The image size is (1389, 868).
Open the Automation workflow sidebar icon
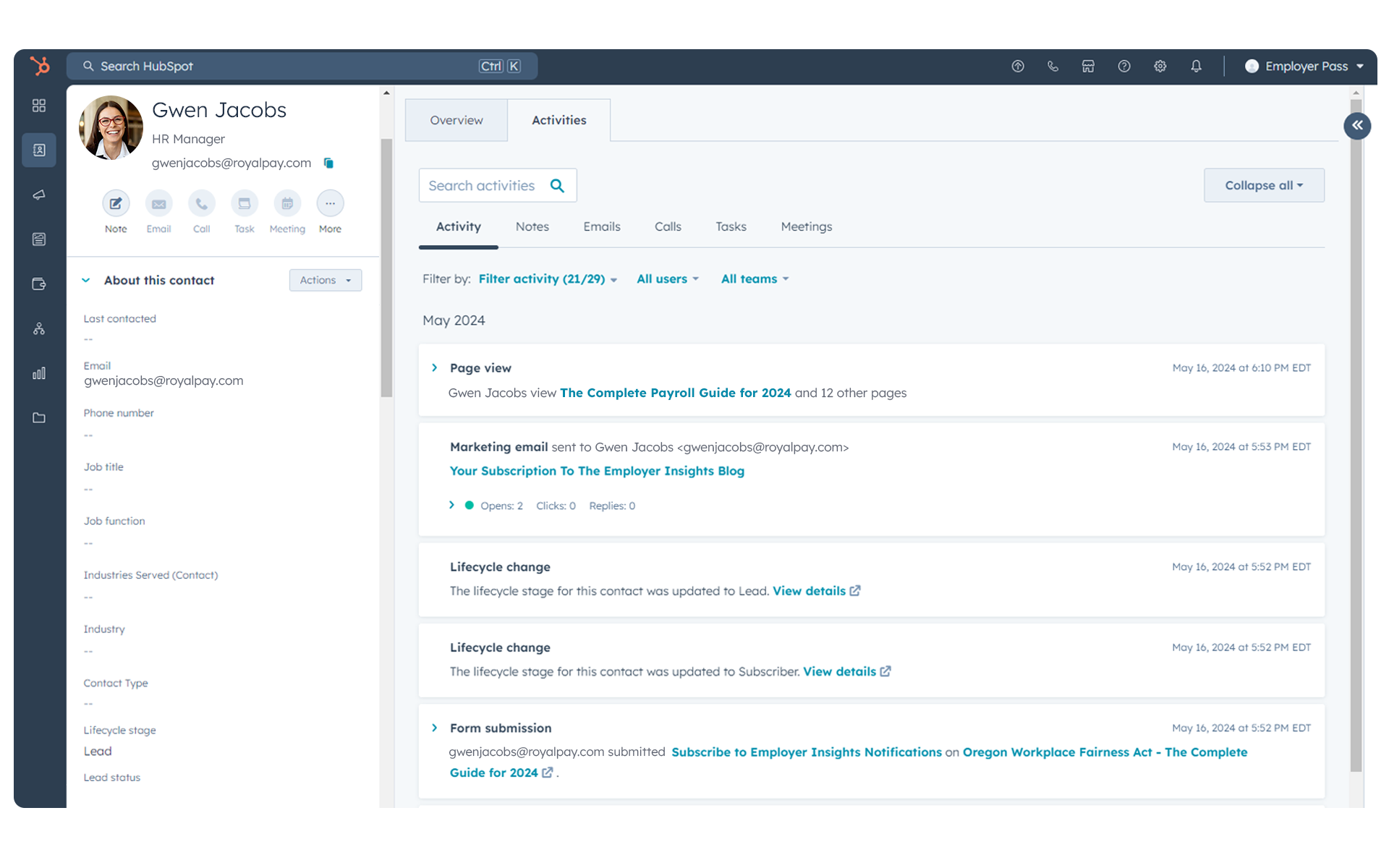[39, 329]
